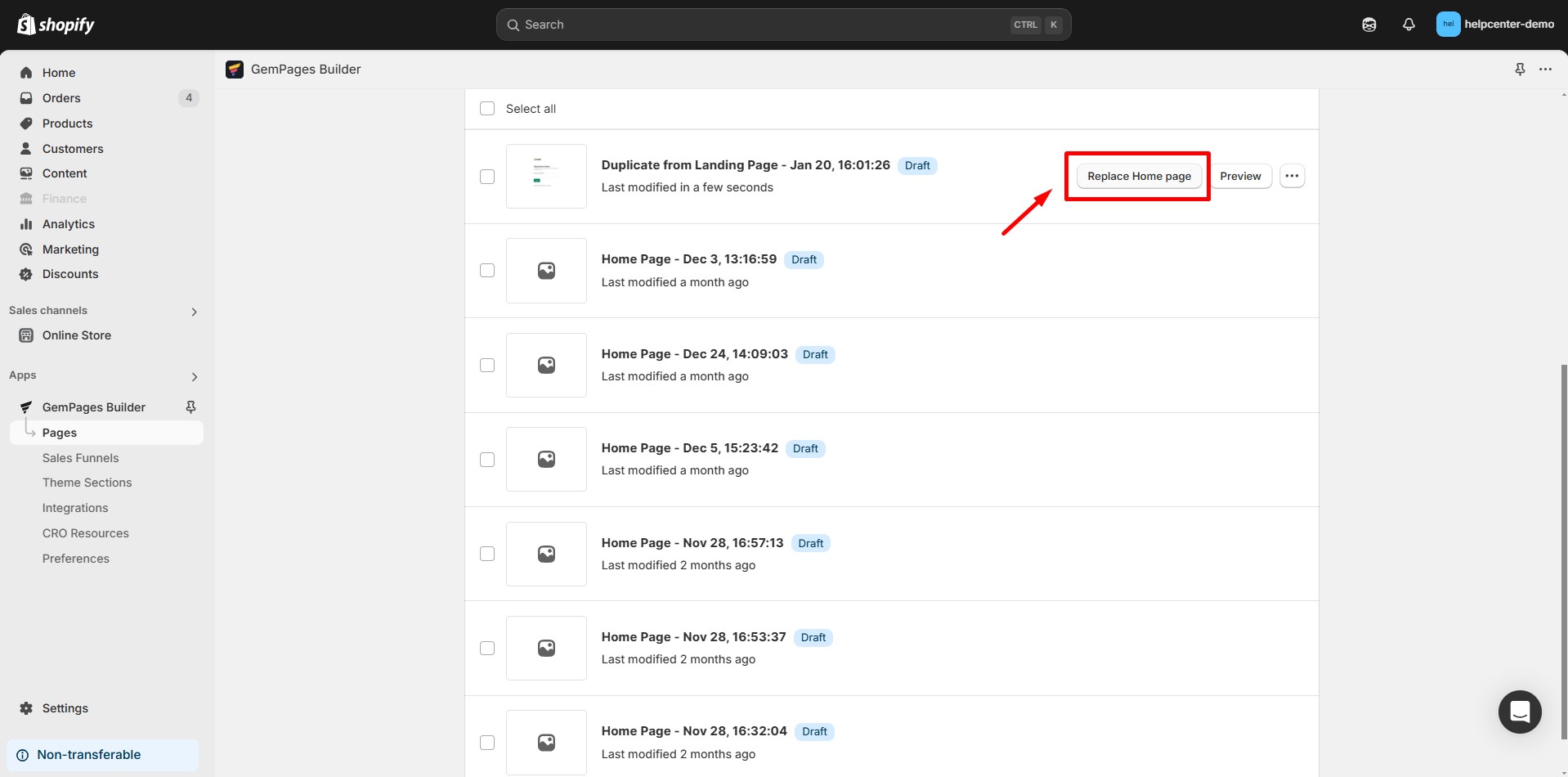The width and height of the screenshot is (1568, 777).
Task: Open the Discounts section
Action: [x=70, y=273]
